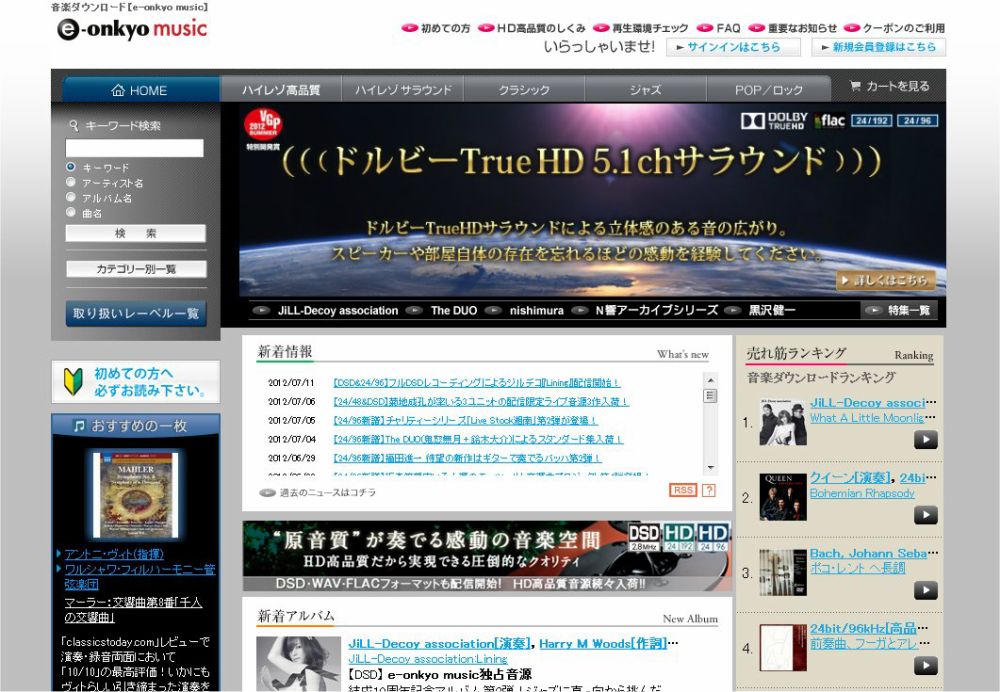
Task: Click the 原音質 DSD HD banner
Action: 487,556
